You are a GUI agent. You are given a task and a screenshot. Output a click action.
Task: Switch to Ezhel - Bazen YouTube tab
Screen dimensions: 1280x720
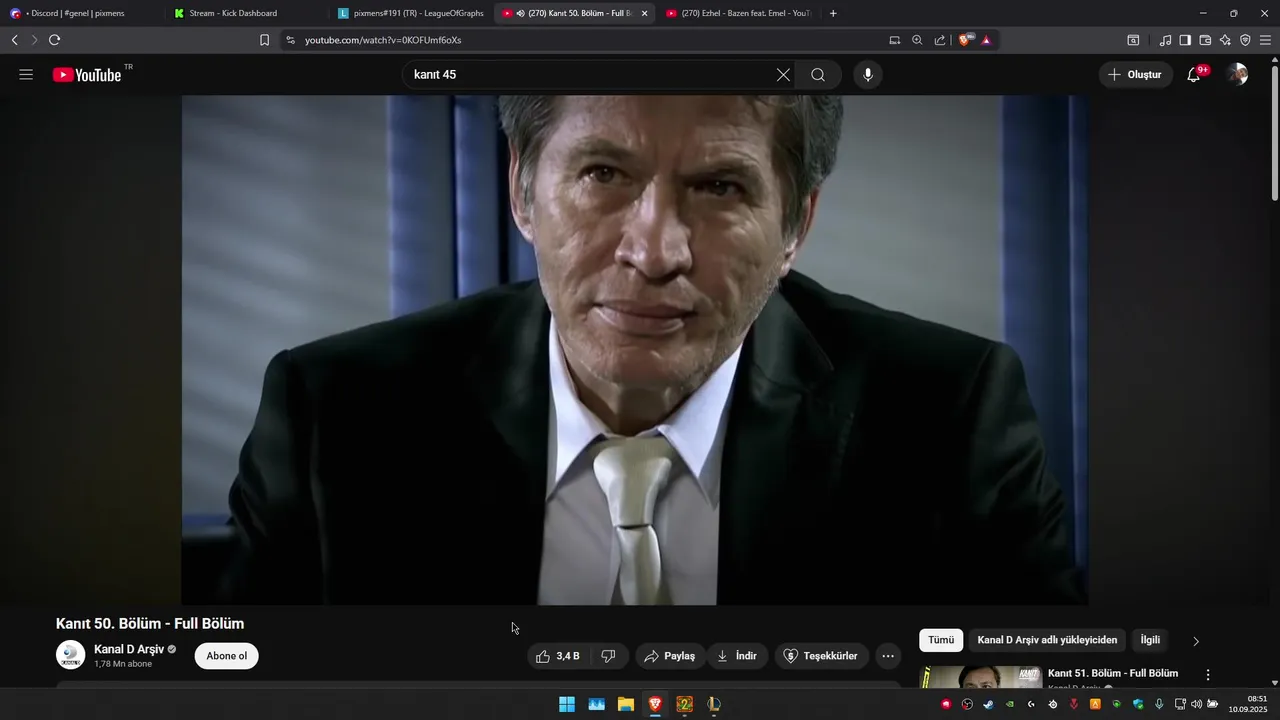(740, 13)
